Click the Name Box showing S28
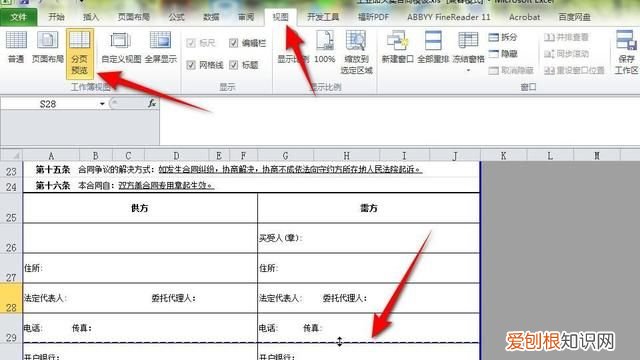Viewport: 640px width, 360px height. coord(48,104)
